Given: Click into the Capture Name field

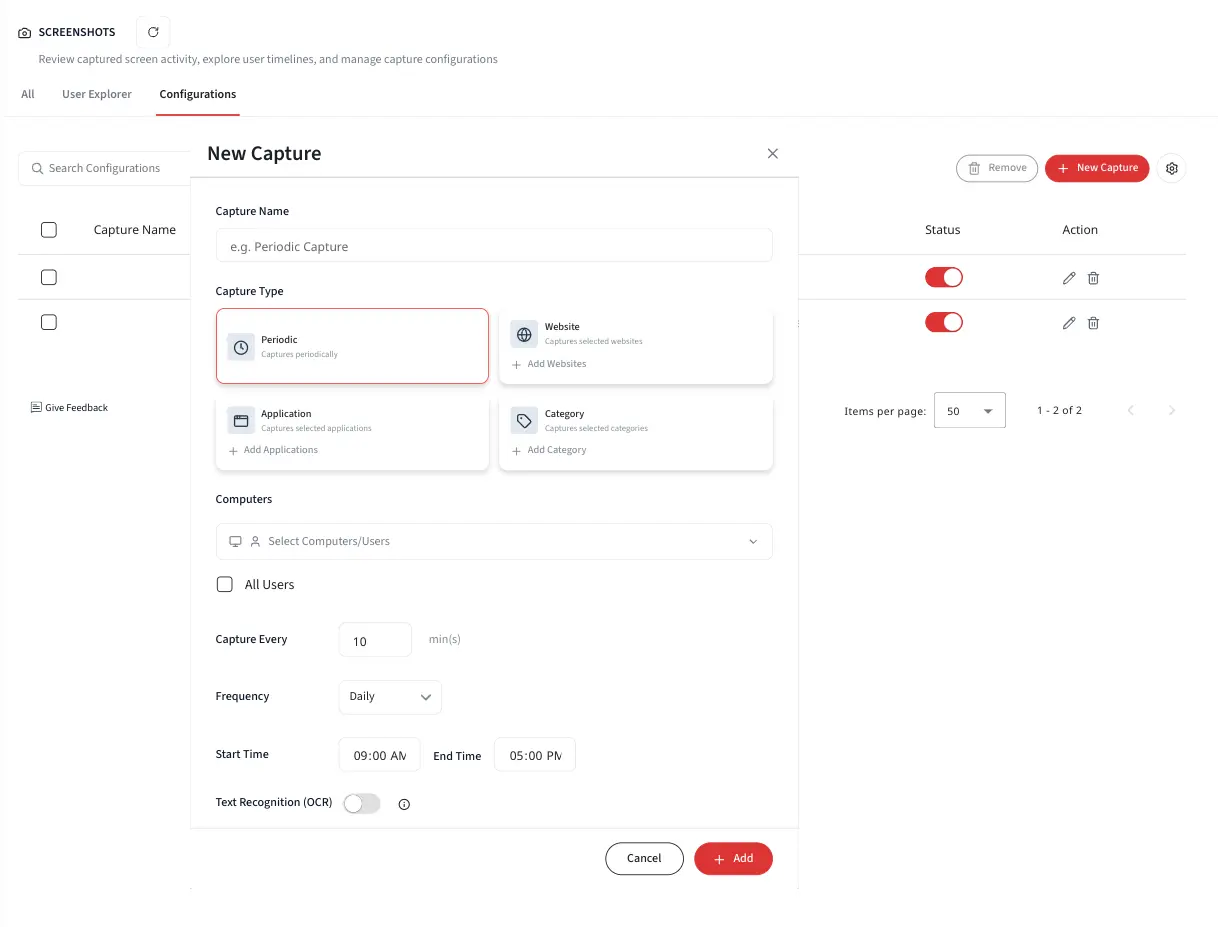Looking at the screenshot, I should (494, 246).
